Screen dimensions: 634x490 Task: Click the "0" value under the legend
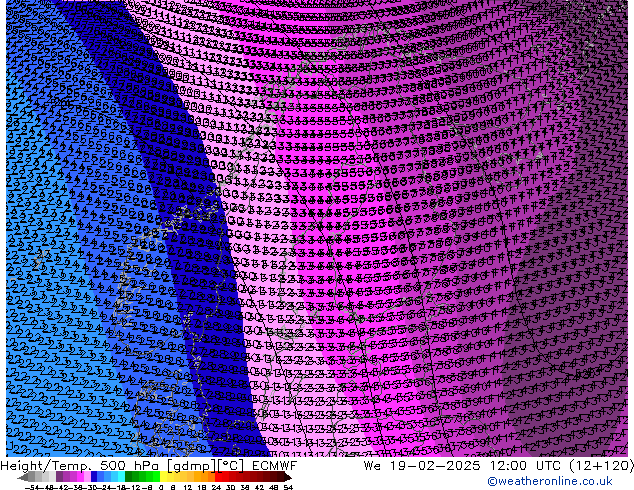161,488
